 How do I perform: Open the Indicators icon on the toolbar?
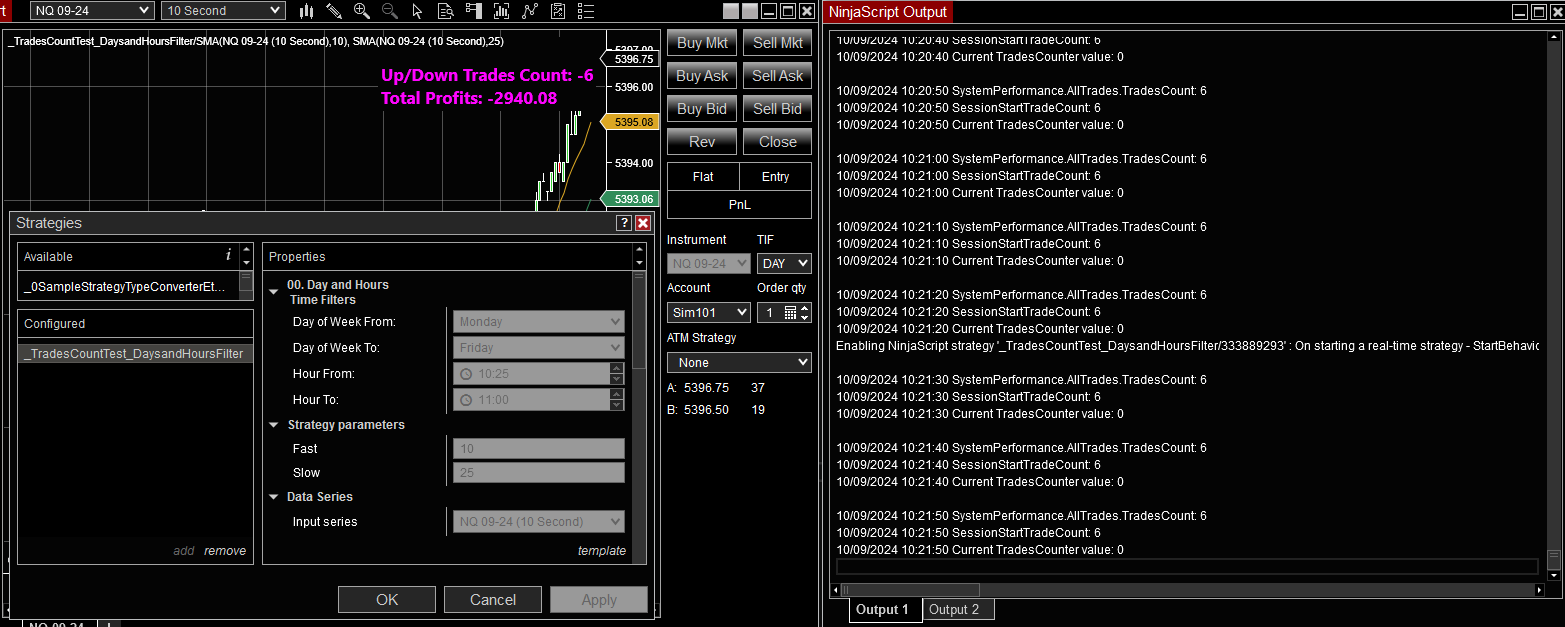(x=503, y=11)
